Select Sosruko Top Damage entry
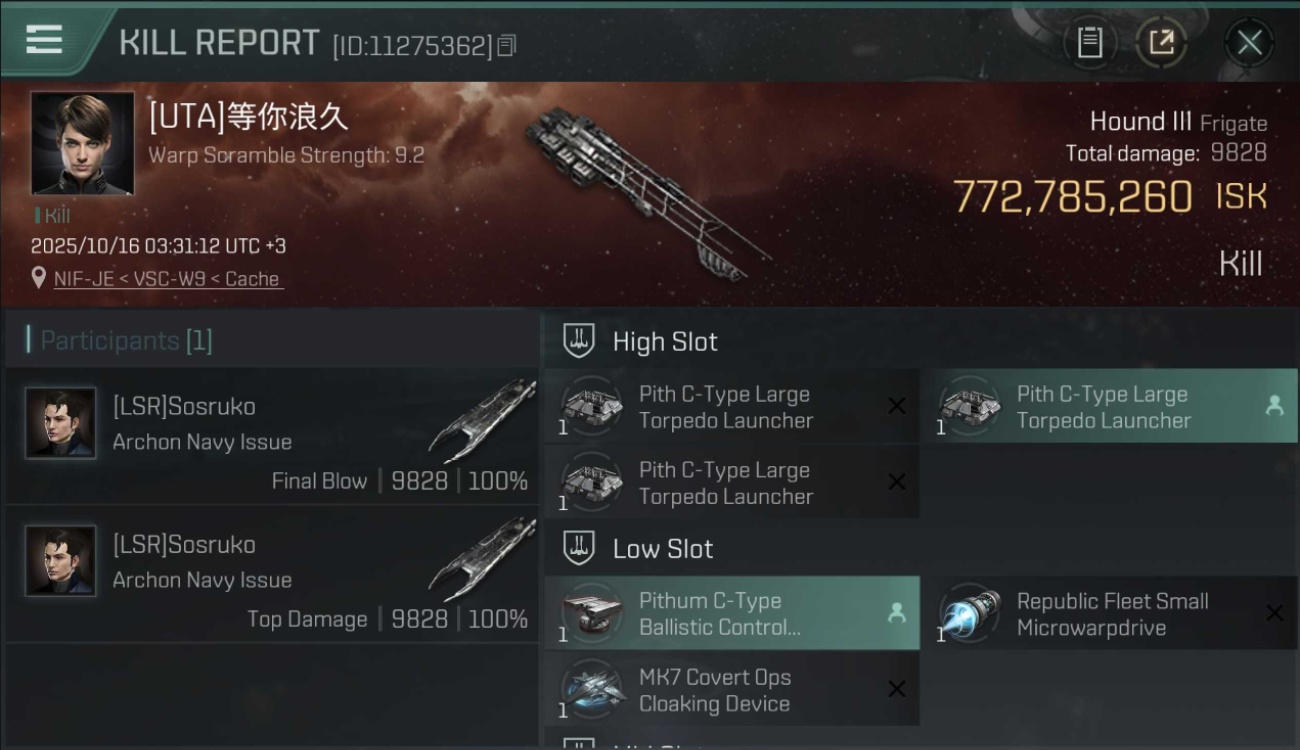This screenshot has height=750, width=1300. click(272, 575)
